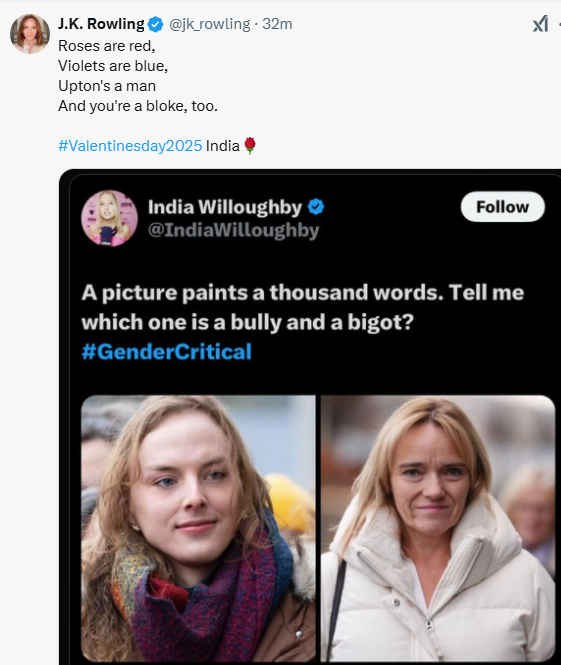
Task: Click the Follow button in the embedded post
Action: pos(502,207)
